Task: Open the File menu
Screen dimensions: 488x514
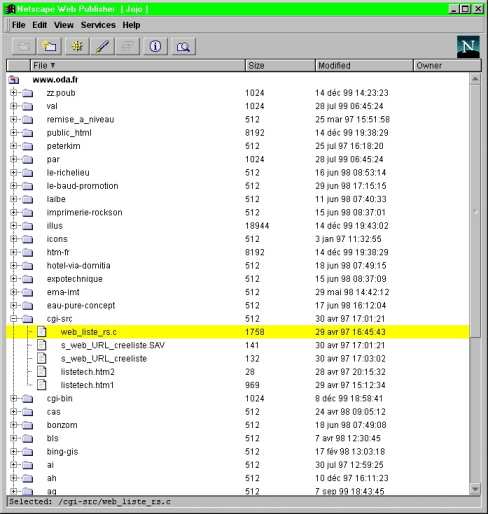Action: pos(19,25)
